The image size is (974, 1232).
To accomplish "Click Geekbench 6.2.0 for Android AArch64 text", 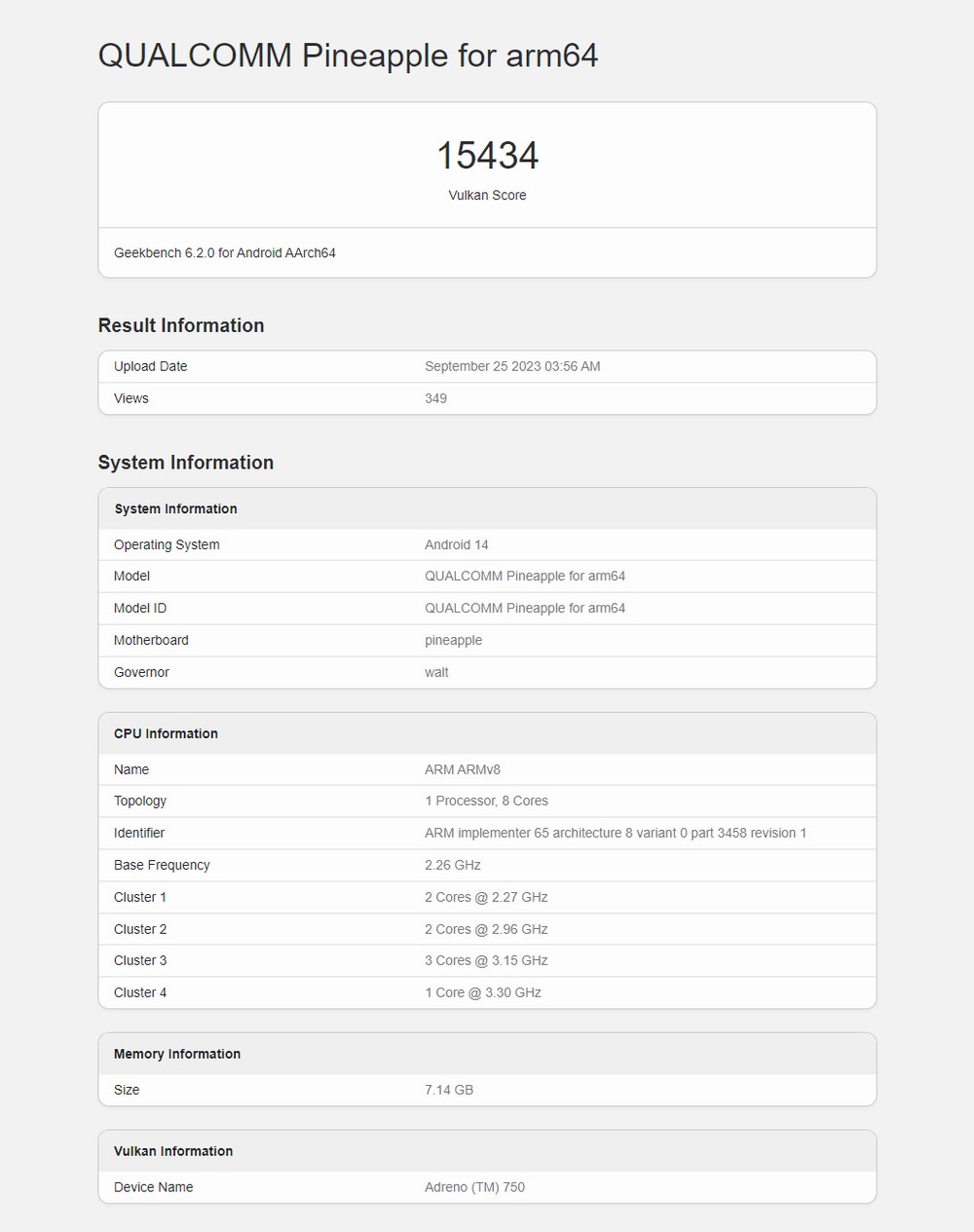I will (x=225, y=253).
